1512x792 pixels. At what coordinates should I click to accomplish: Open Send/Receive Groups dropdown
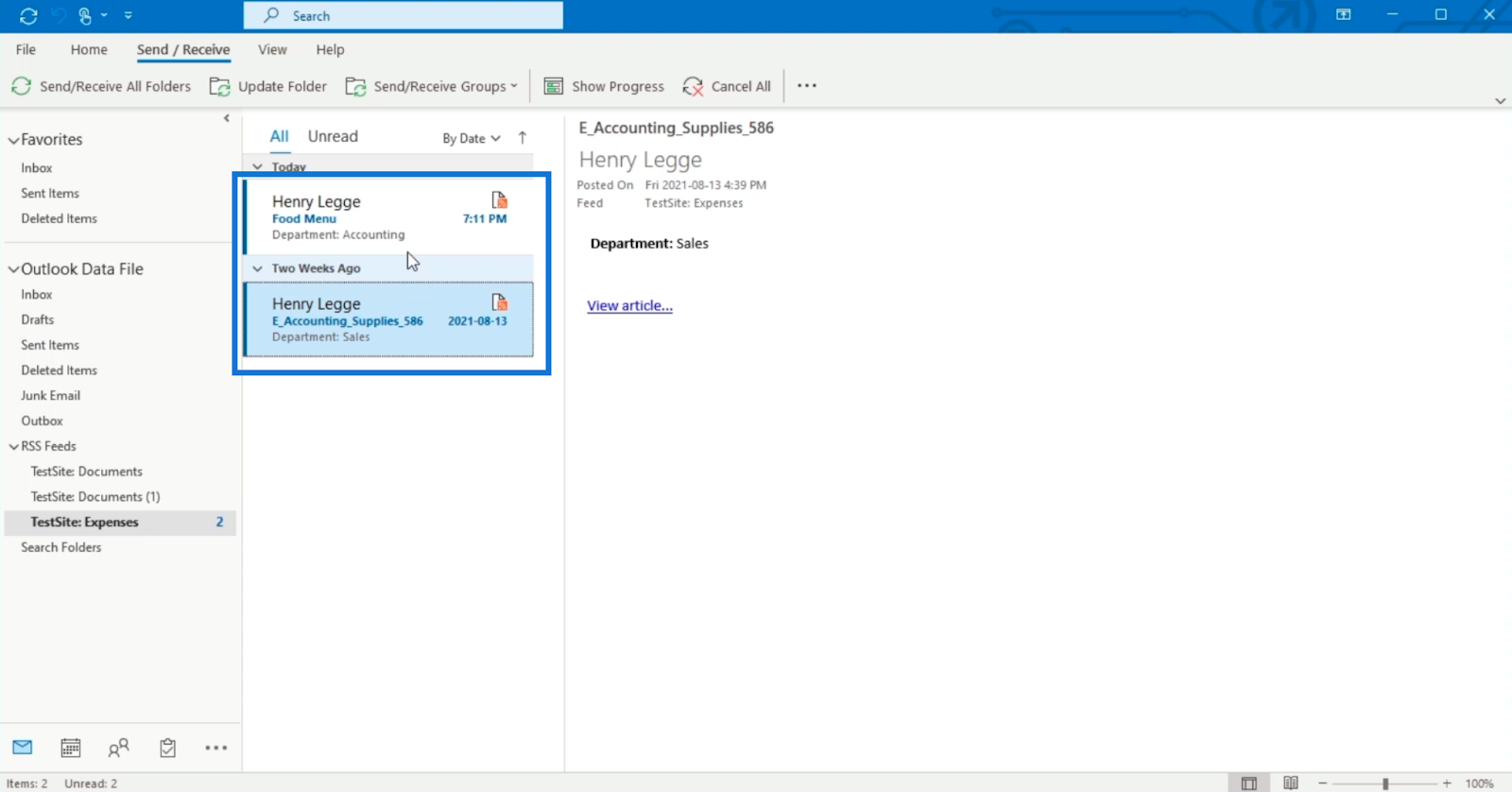432,86
